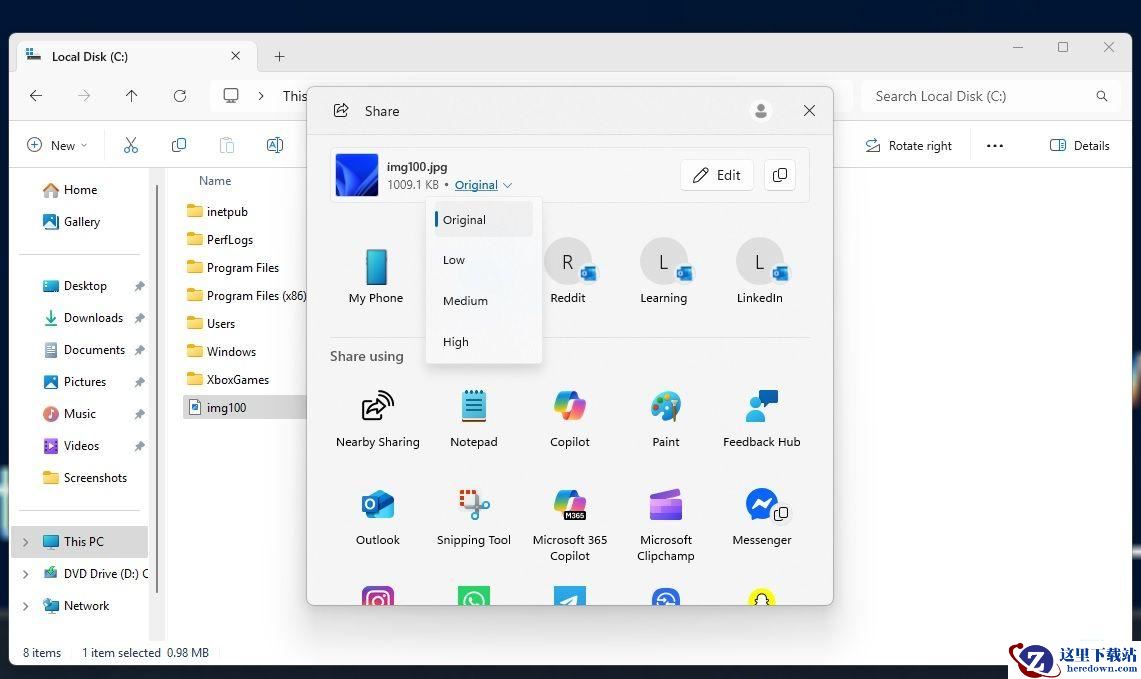
Task: Open Documents in the sidebar
Action: click(x=83, y=350)
